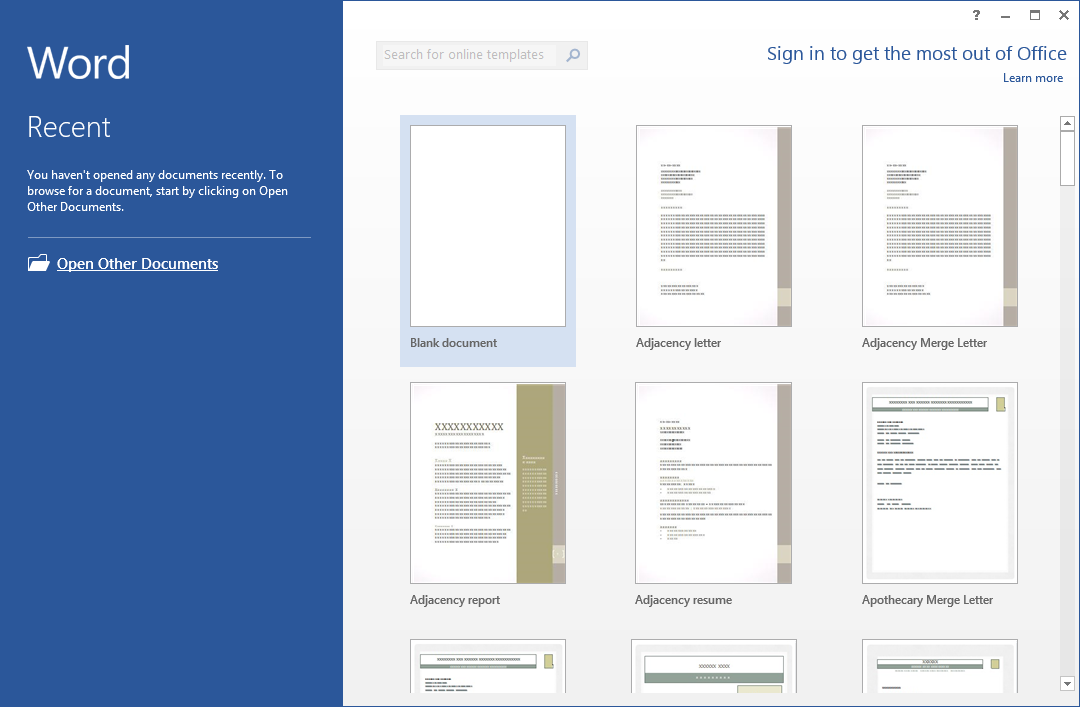Click Sign in to get the most out of Office
The image size is (1080, 707).
click(x=916, y=53)
